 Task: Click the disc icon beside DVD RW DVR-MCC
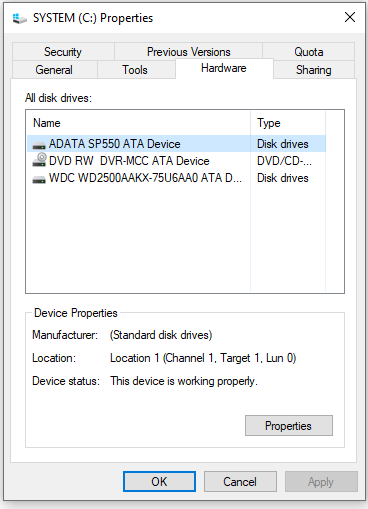click(39, 160)
